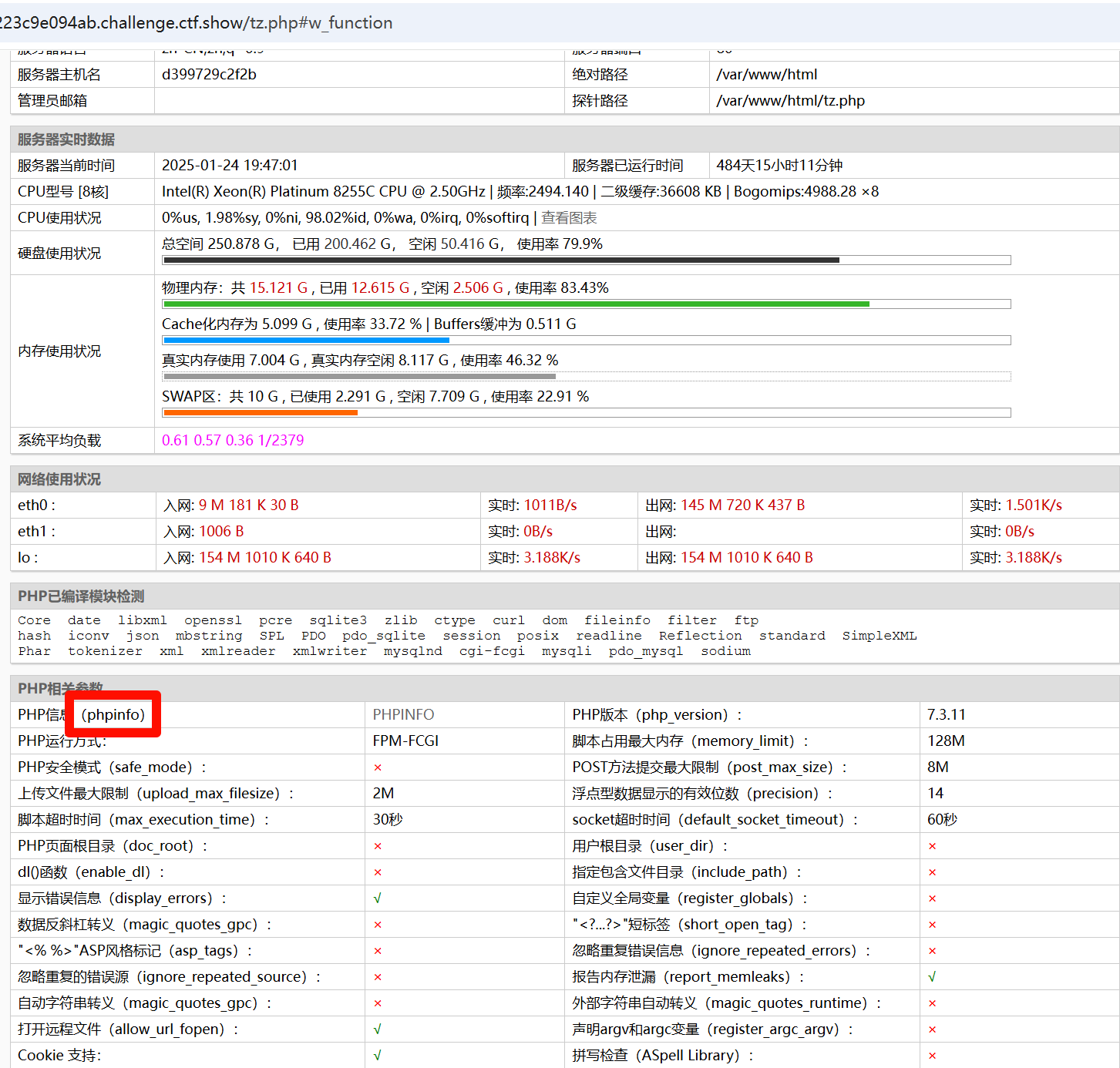Click the red cross for safe_mode

point(378,767)
